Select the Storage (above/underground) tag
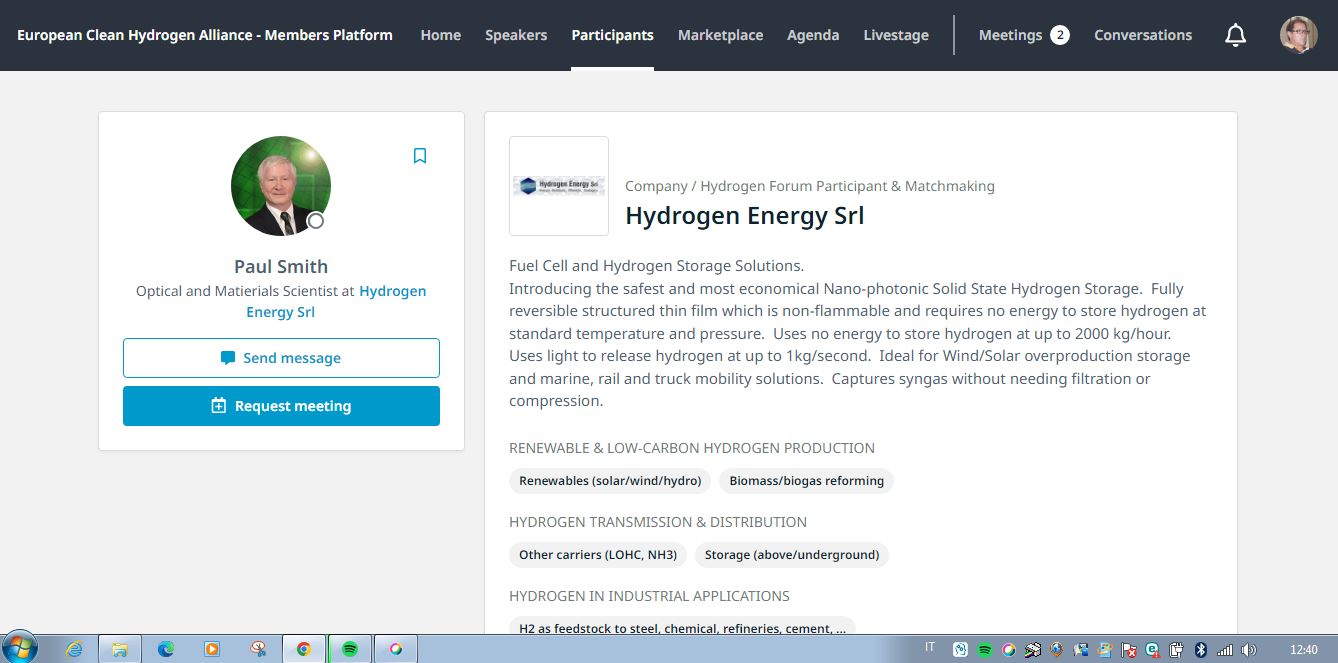The height and width of the screenshot is (663, 1338). (792, 555)
